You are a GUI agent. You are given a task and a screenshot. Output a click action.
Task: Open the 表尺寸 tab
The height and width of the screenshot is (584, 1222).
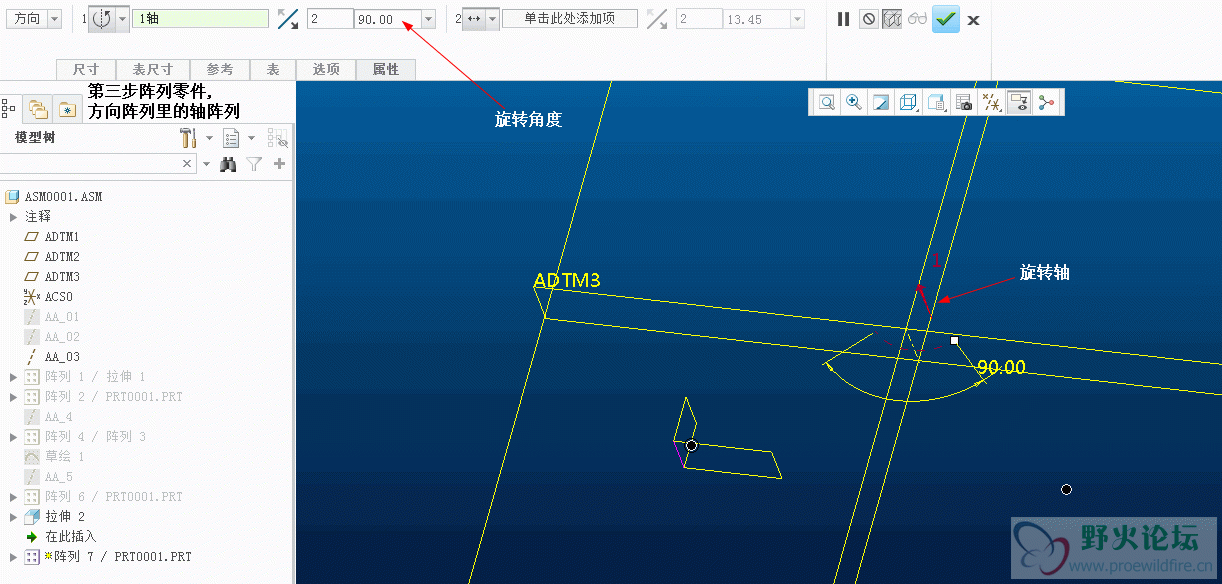coord(153,69)
